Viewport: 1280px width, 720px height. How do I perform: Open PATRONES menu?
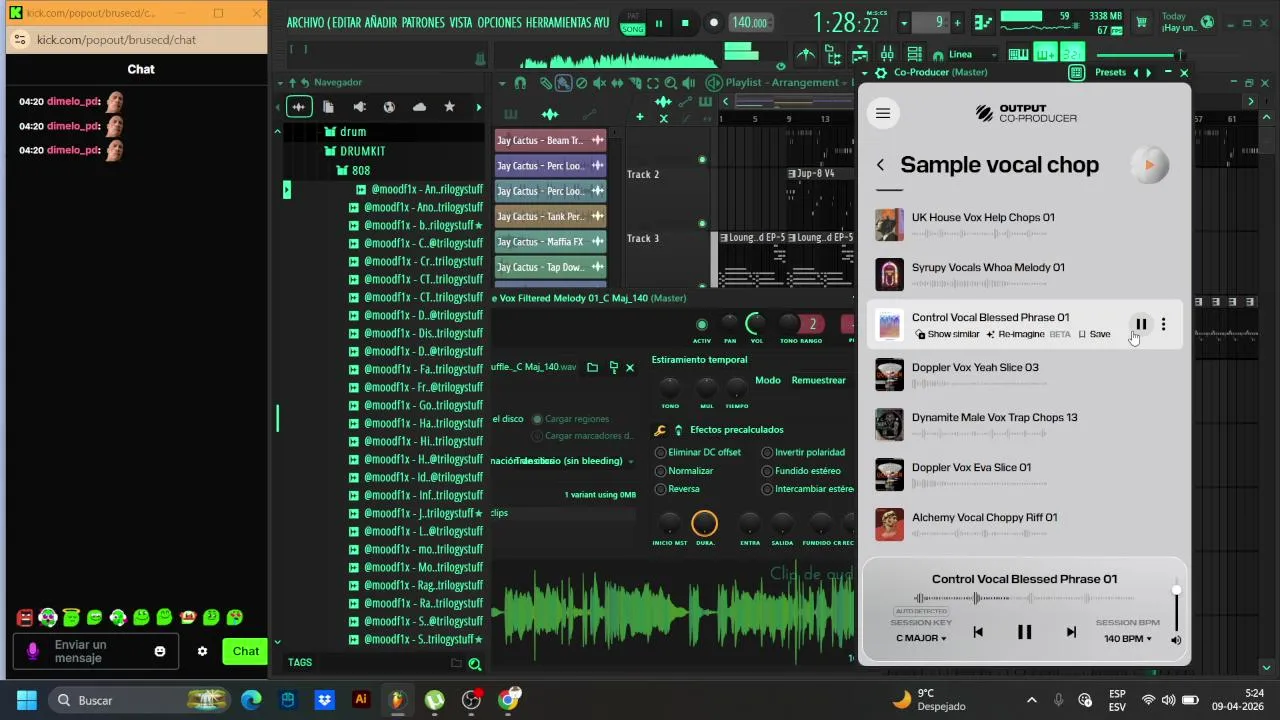(x=423, y=22)
